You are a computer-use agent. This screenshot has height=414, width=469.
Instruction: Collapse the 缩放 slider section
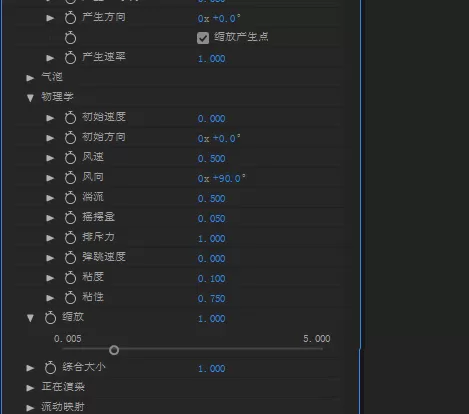(30, 318)
